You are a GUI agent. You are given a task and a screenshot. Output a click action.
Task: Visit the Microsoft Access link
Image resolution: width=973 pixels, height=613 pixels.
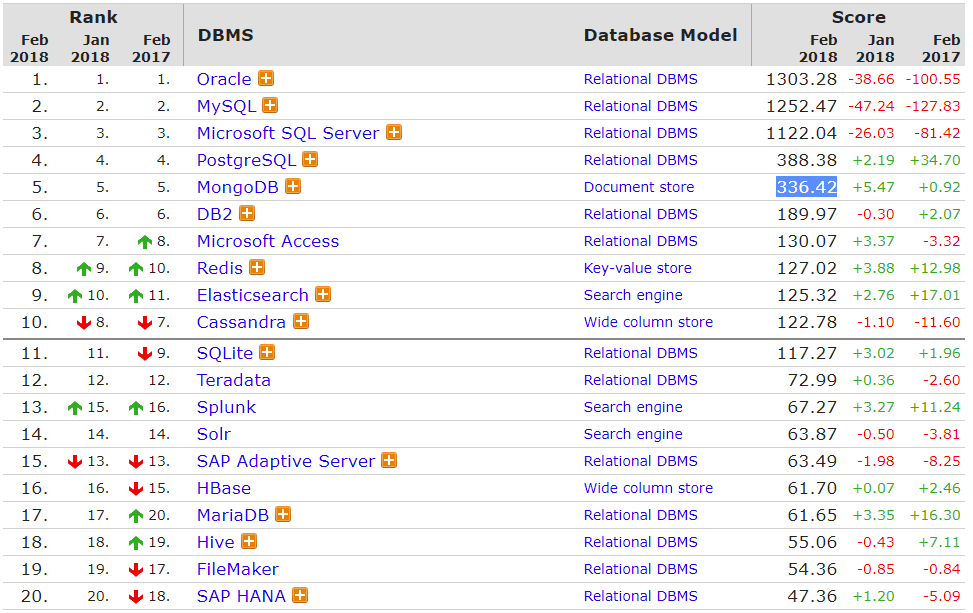tap(268, 241)
